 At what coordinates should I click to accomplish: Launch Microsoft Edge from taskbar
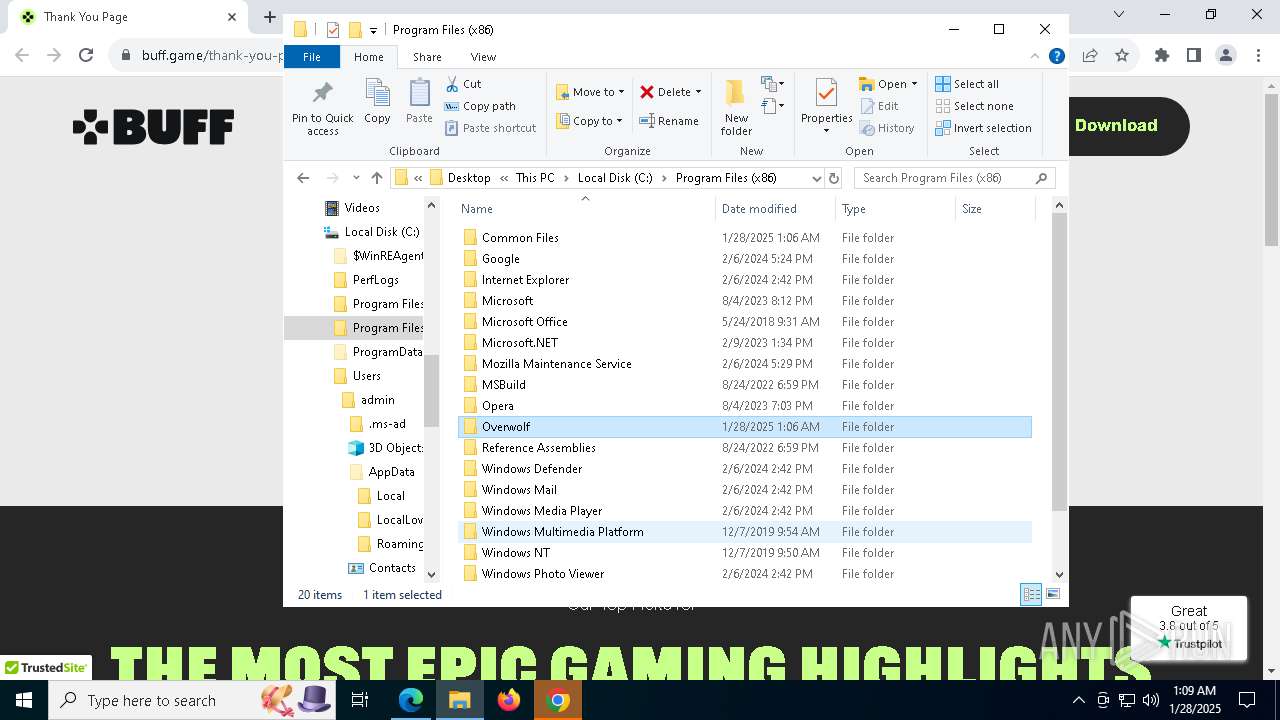click(411, 701)
